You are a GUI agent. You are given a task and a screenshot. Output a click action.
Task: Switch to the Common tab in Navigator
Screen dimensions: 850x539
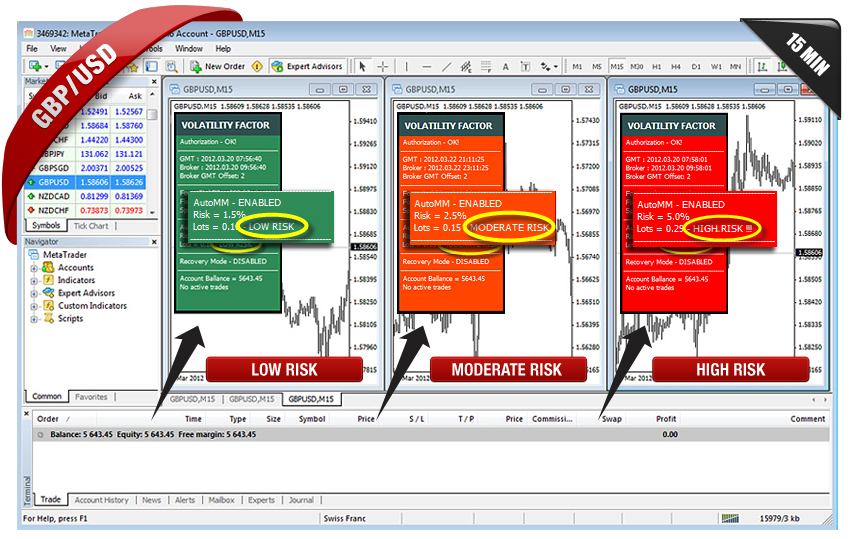47,396
